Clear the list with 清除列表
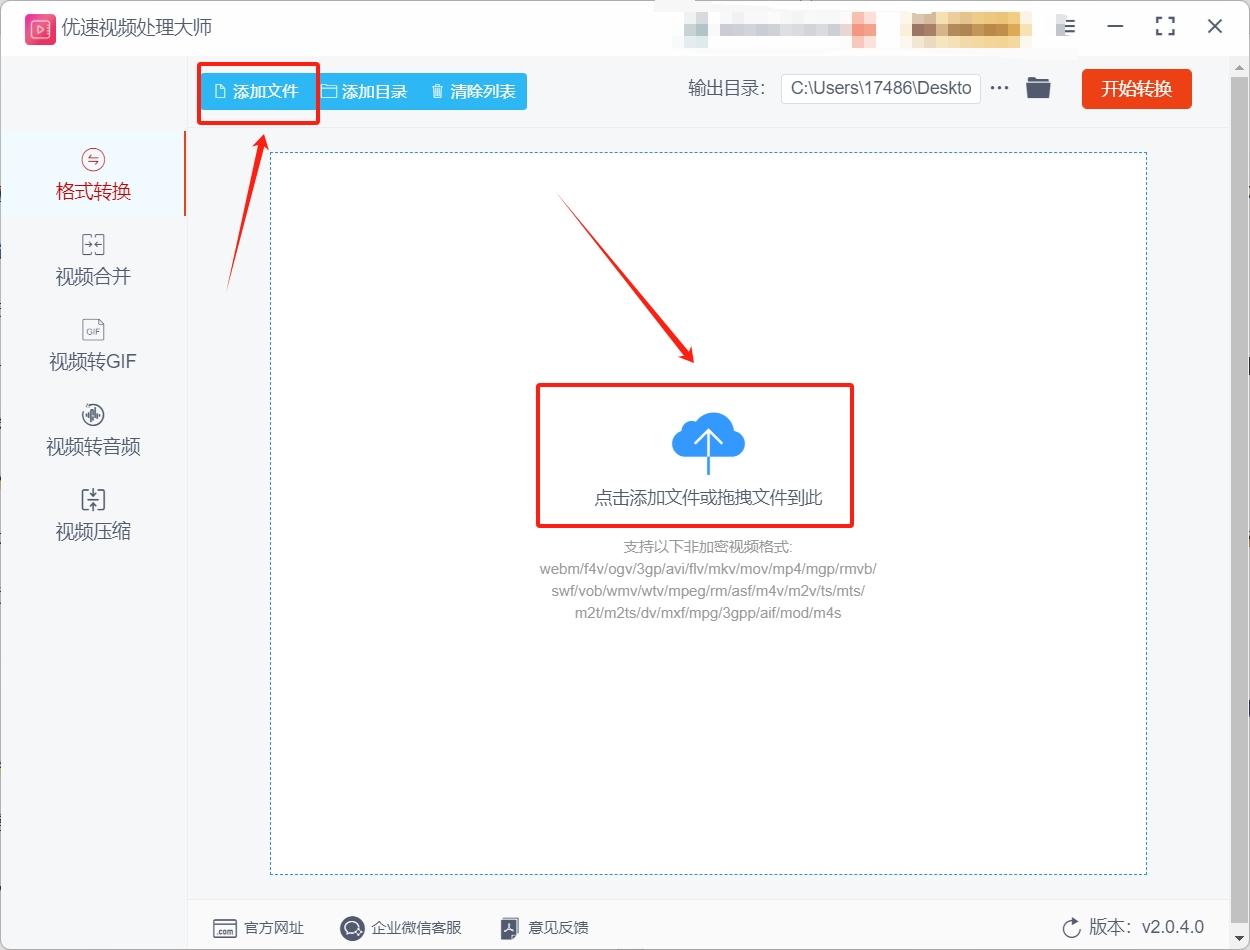This screenshot has width=1250, height=950. (473, 91)
